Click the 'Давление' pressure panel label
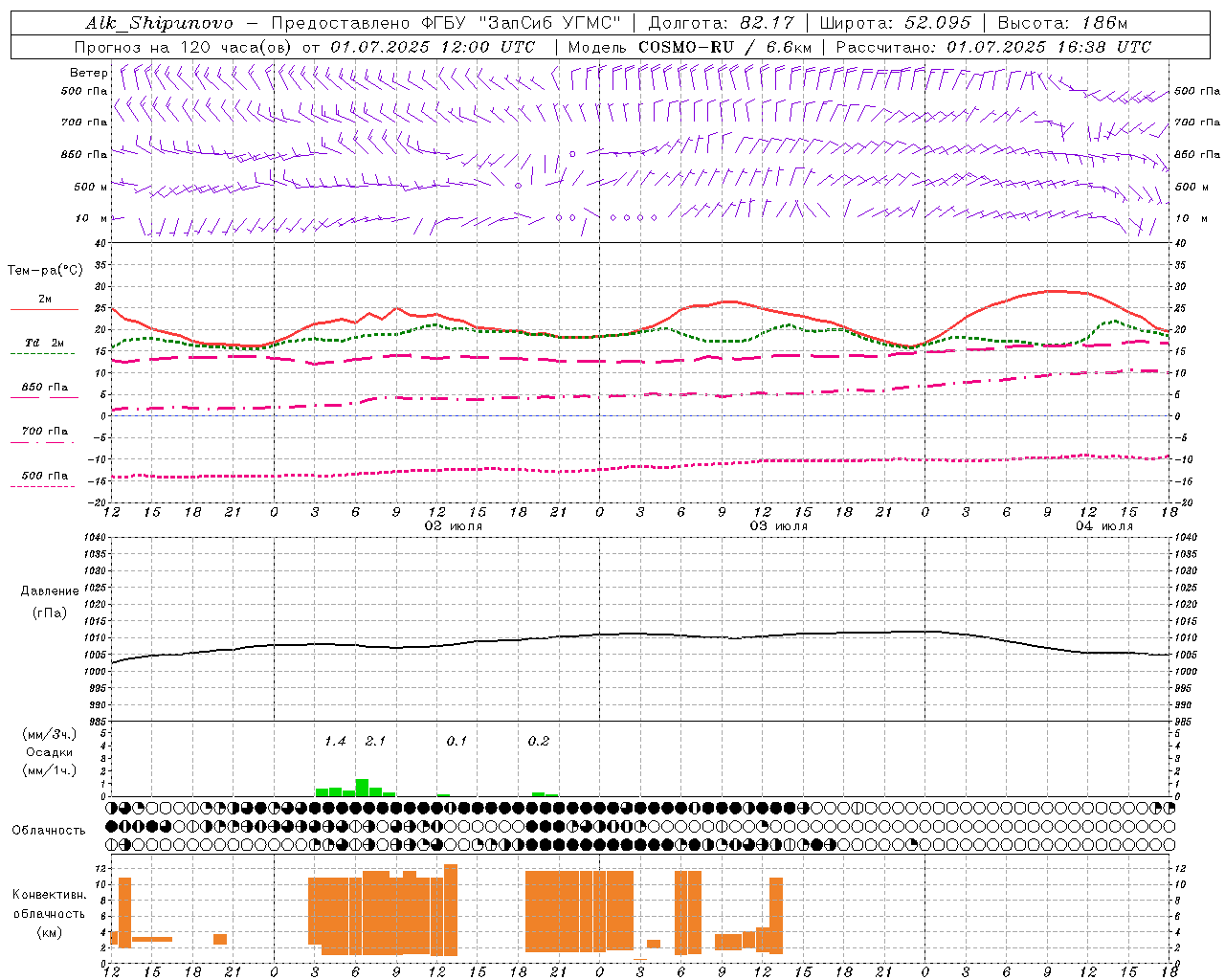This screenshot has width=1225, height=980. coord(48,591)
